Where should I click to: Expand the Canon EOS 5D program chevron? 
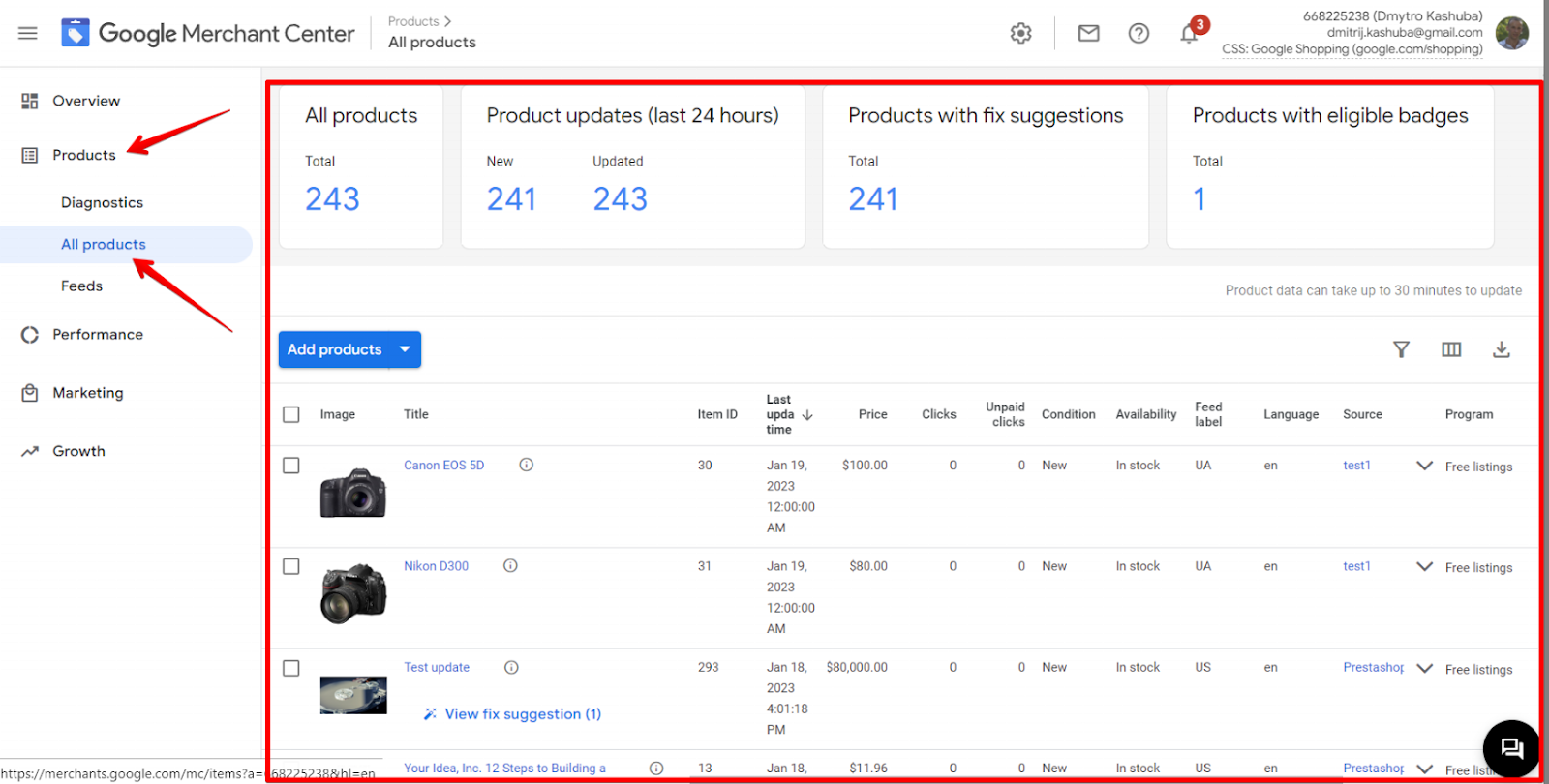[x=1424, y=466]
